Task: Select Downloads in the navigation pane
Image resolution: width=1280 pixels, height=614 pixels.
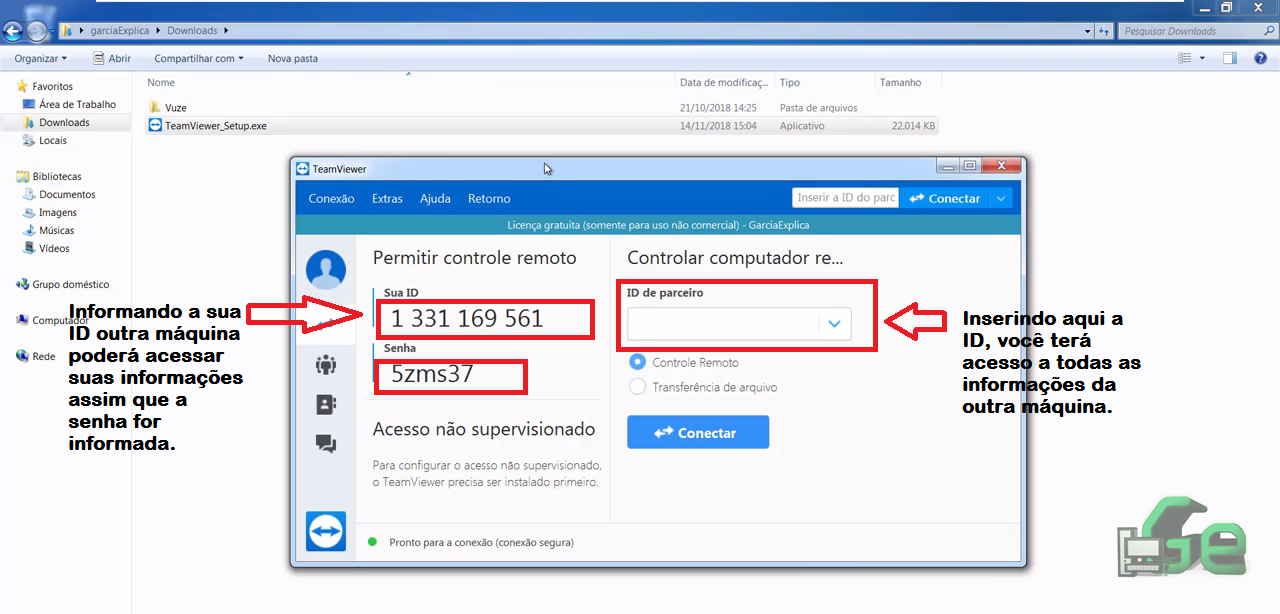Action: (64, 122)
